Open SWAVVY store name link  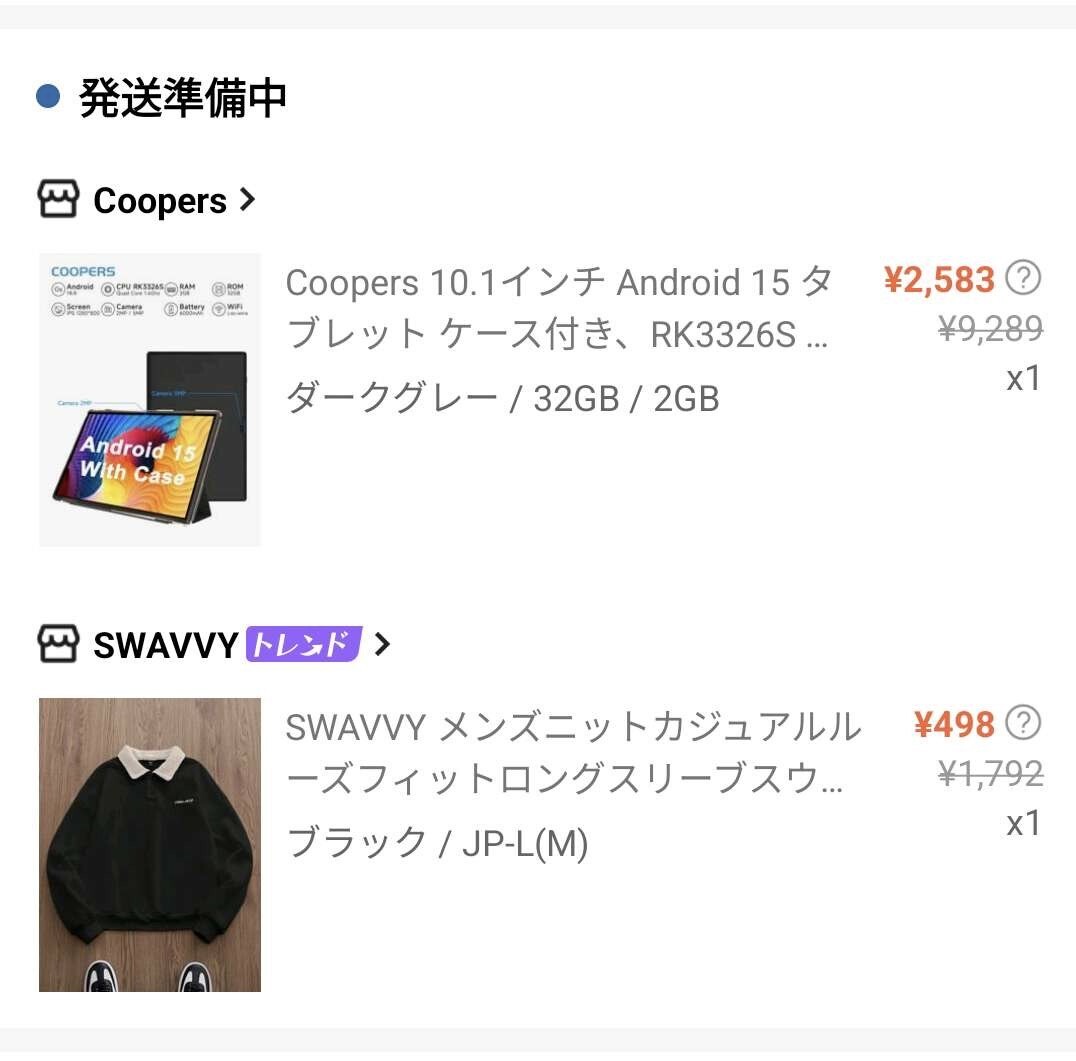click(165, 645)
